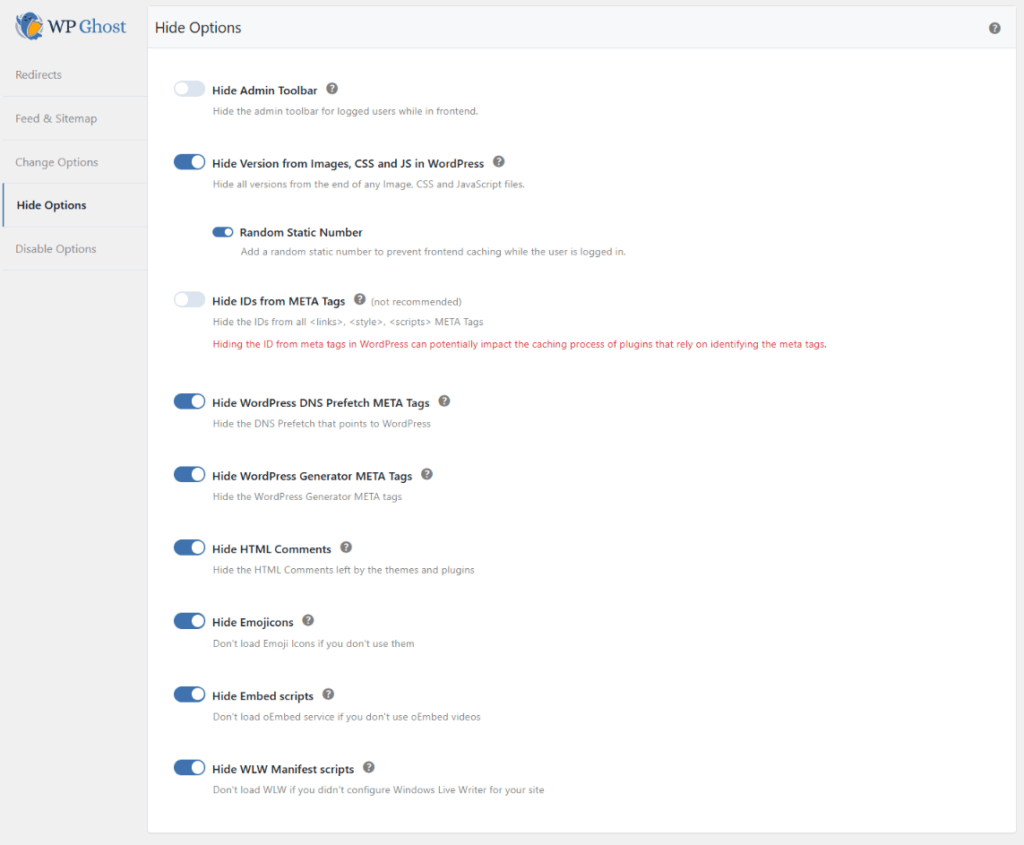Turn off Hide WLW Manifest scripts
Viewport: 1024px width, 845px height.
coord(189,767)
